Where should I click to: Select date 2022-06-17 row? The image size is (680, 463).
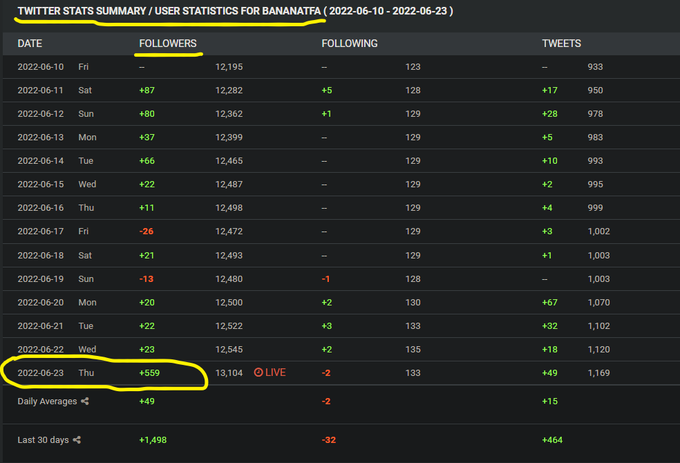(341, 232)
